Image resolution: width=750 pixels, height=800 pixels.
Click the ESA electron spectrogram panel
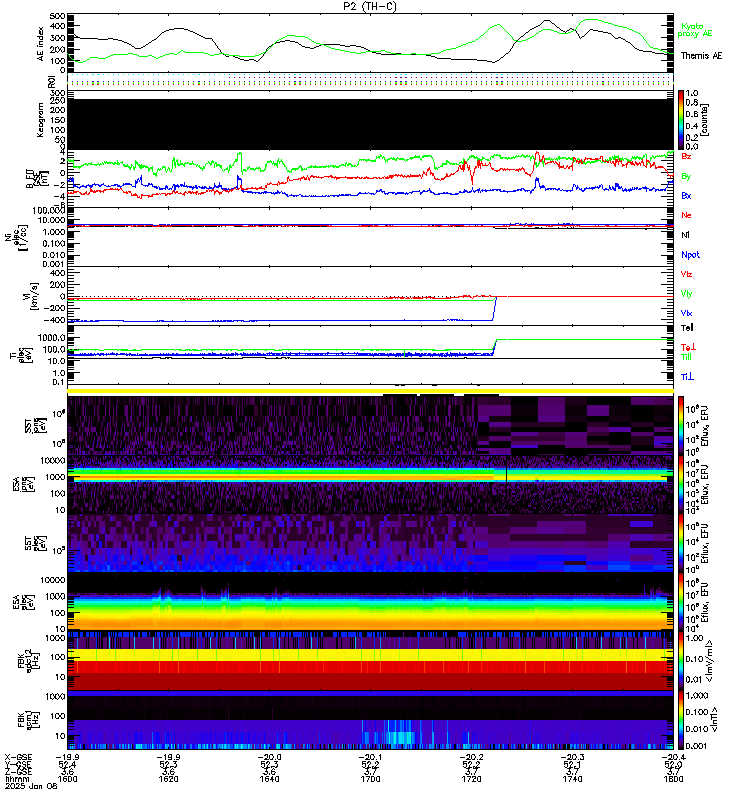pyautogui.click(x=370, y=602)
